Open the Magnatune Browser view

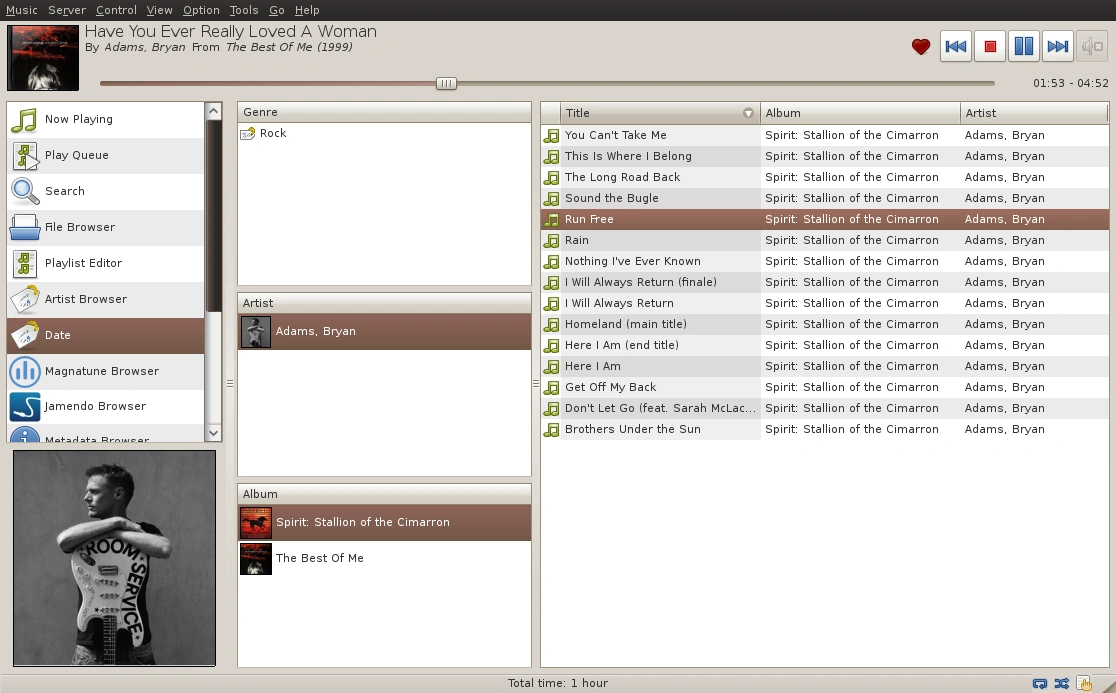pyautogui.click(x=105, y=371)
